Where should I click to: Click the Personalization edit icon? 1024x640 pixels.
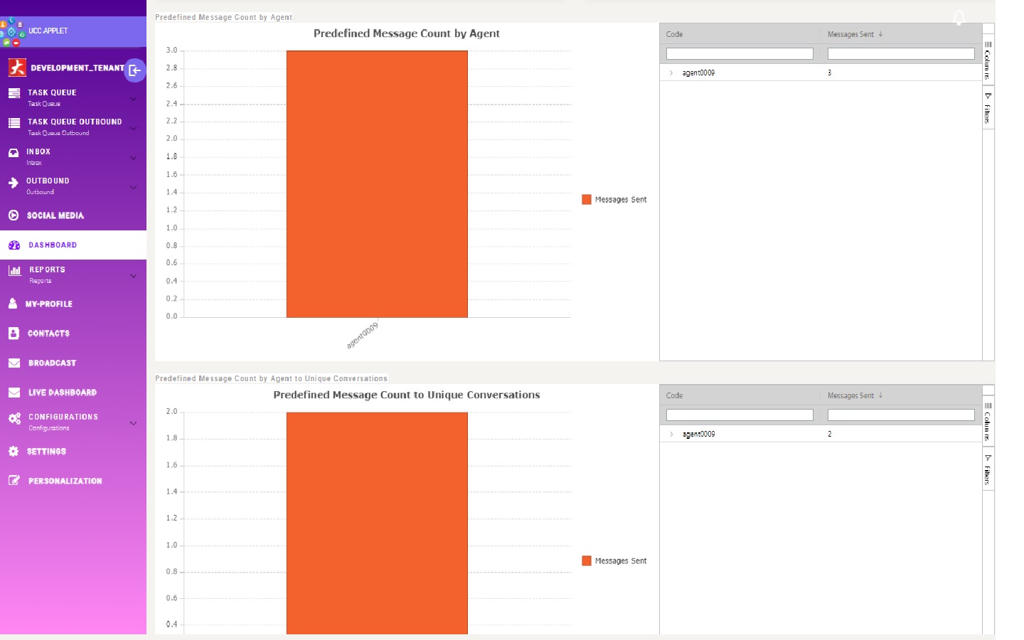click(x=14, y=481)
